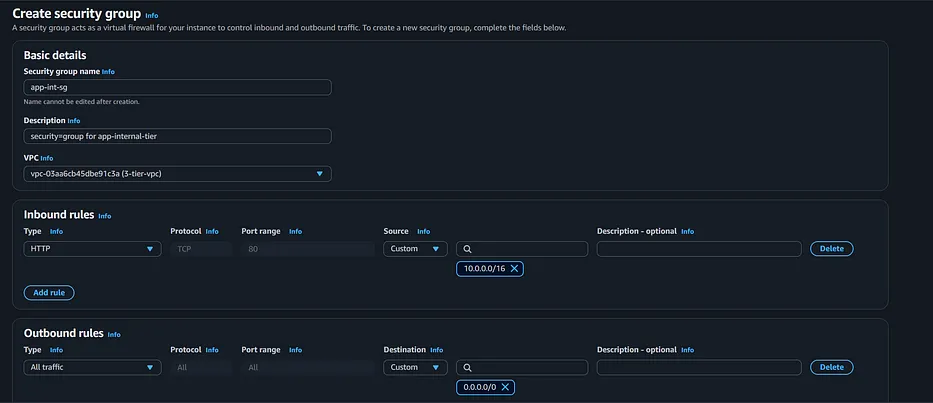Open Info link beside Source column
Image resolution: width=933 pixels, height=403 pixels.
pyautogui.click(x=423, y=232)
